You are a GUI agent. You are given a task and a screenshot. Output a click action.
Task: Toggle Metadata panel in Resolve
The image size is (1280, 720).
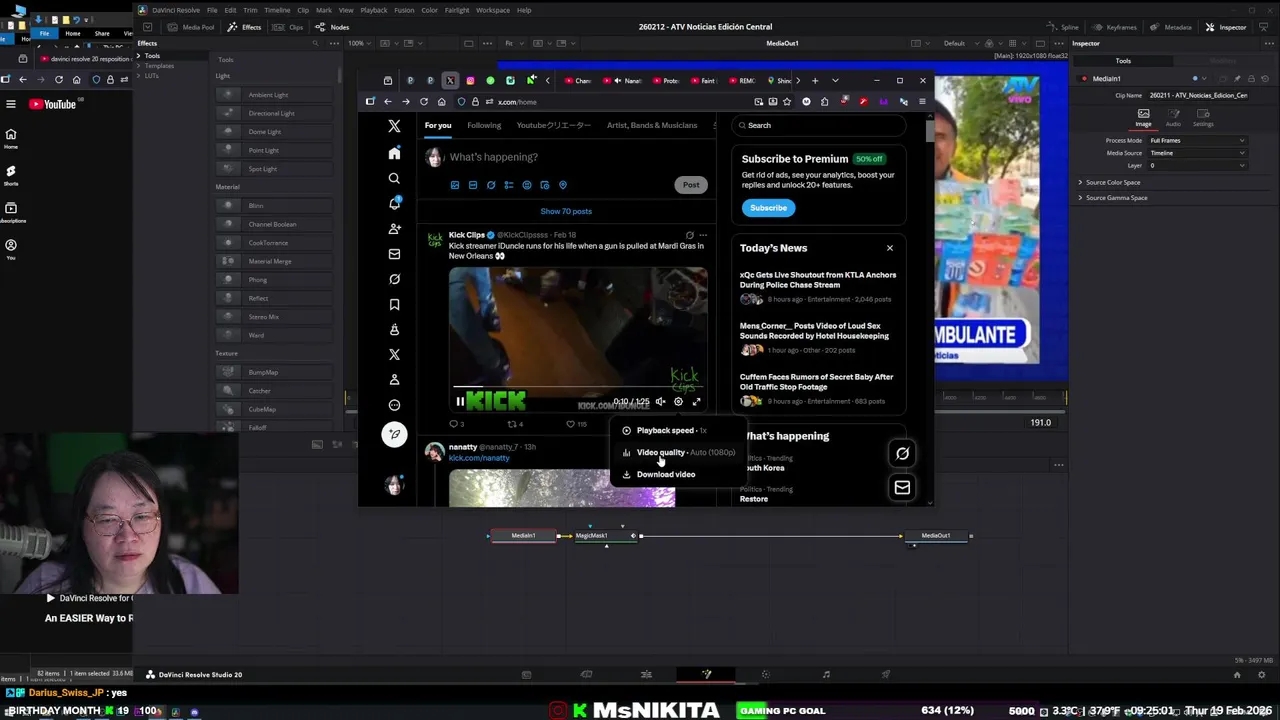pos(1171,27)
